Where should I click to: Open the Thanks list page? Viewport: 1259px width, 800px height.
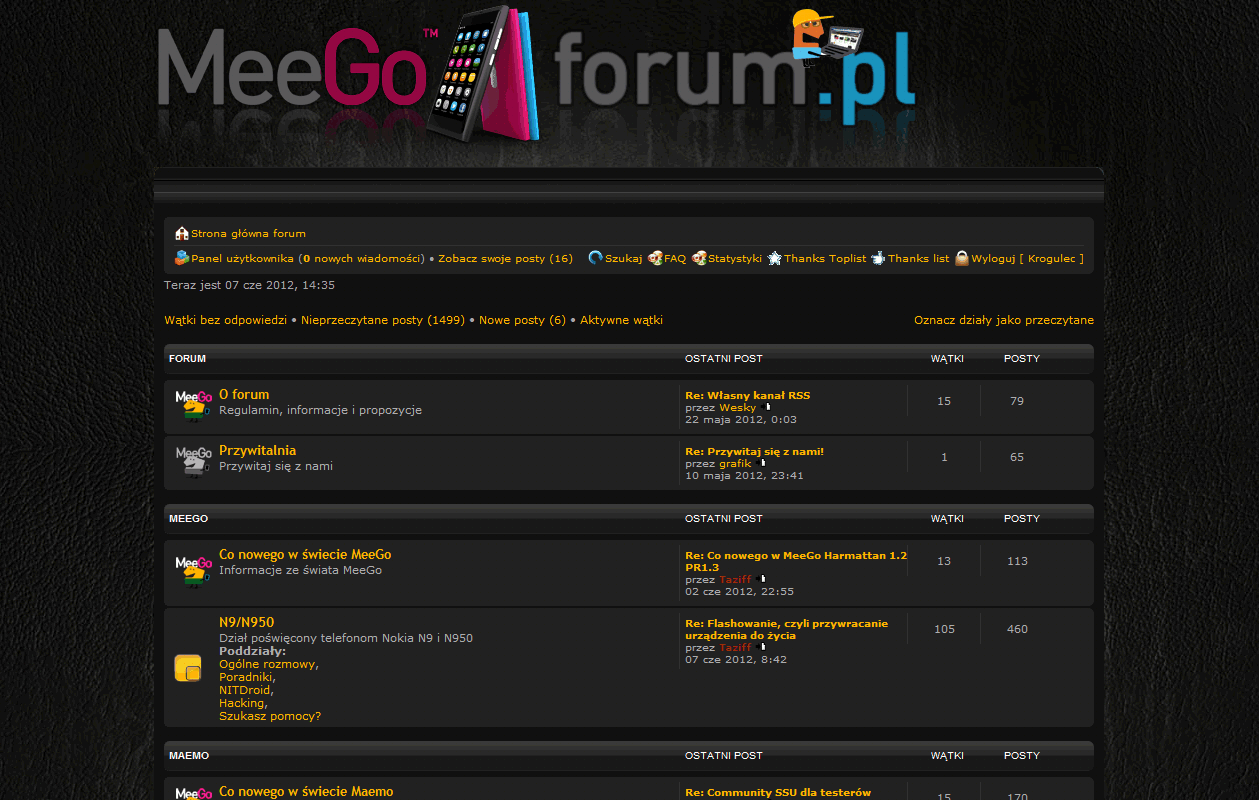pyautogui.click(x=918, y=258)
